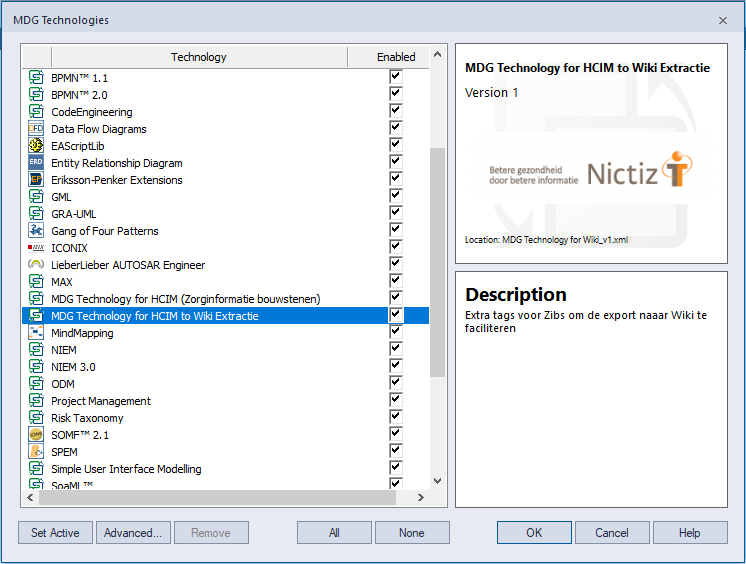Click the Risk Taxonomy row icon
746x564 pixels.
click(36, 418)
